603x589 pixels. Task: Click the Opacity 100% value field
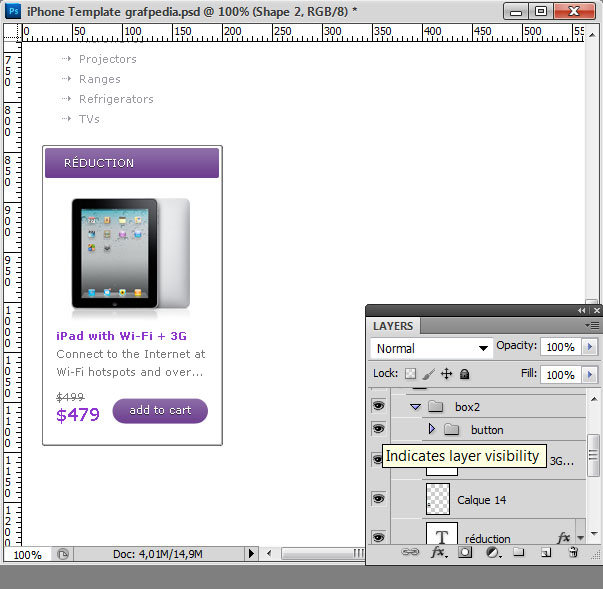pos(561,347)
